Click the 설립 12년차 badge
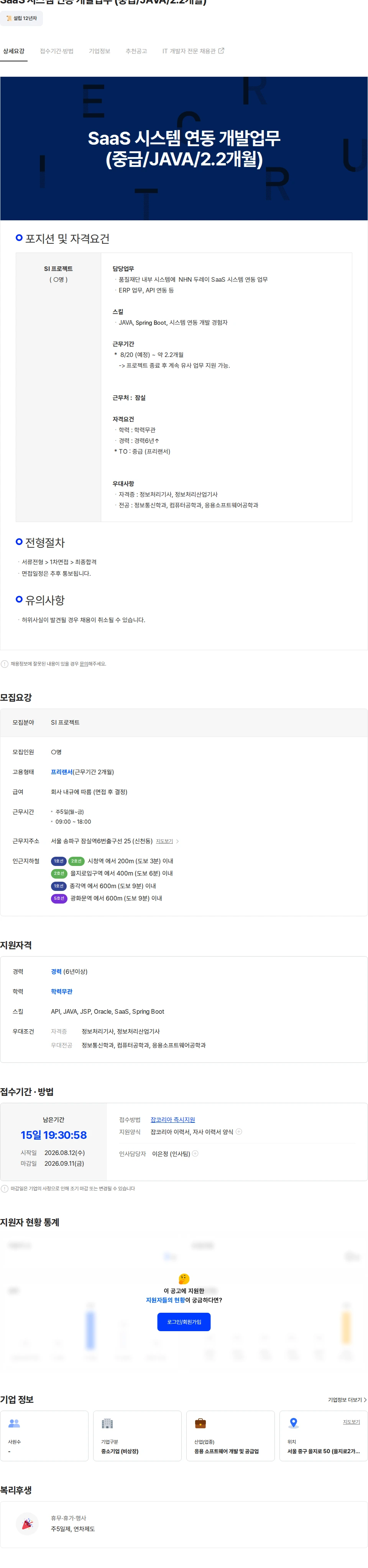This screenshot has width=368, height=1568. click(x=22, y=18)
